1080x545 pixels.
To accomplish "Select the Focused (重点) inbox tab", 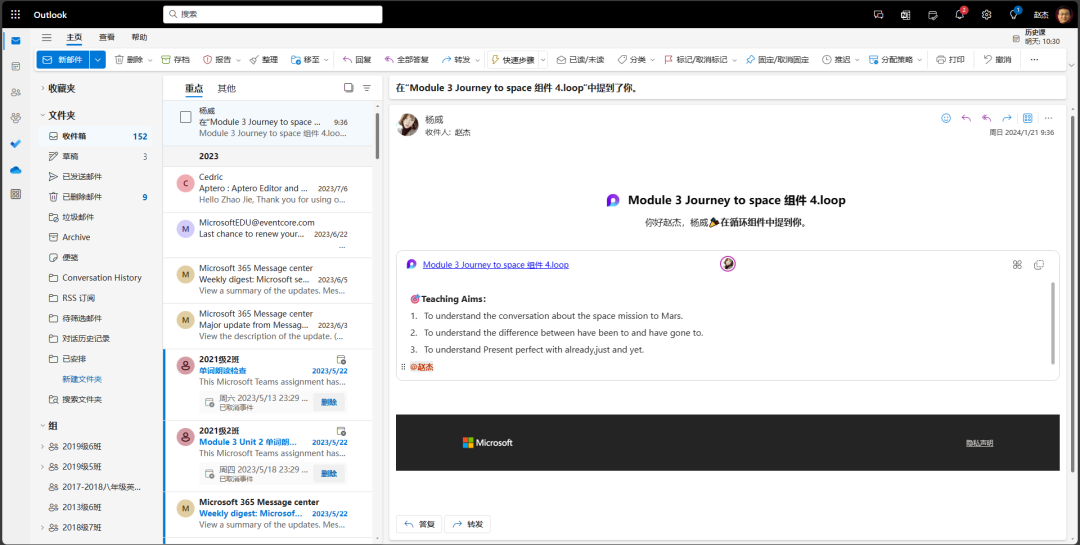I will (194, 88).
